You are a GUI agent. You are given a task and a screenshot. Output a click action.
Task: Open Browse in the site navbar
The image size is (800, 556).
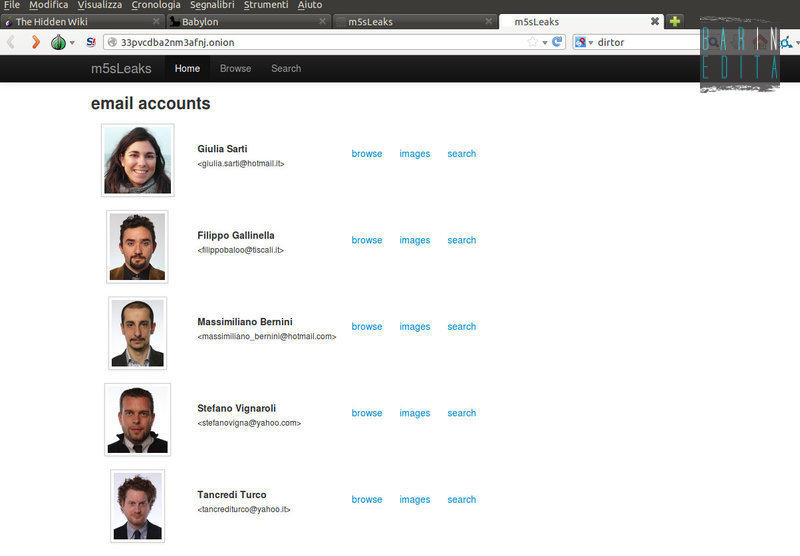235,68
